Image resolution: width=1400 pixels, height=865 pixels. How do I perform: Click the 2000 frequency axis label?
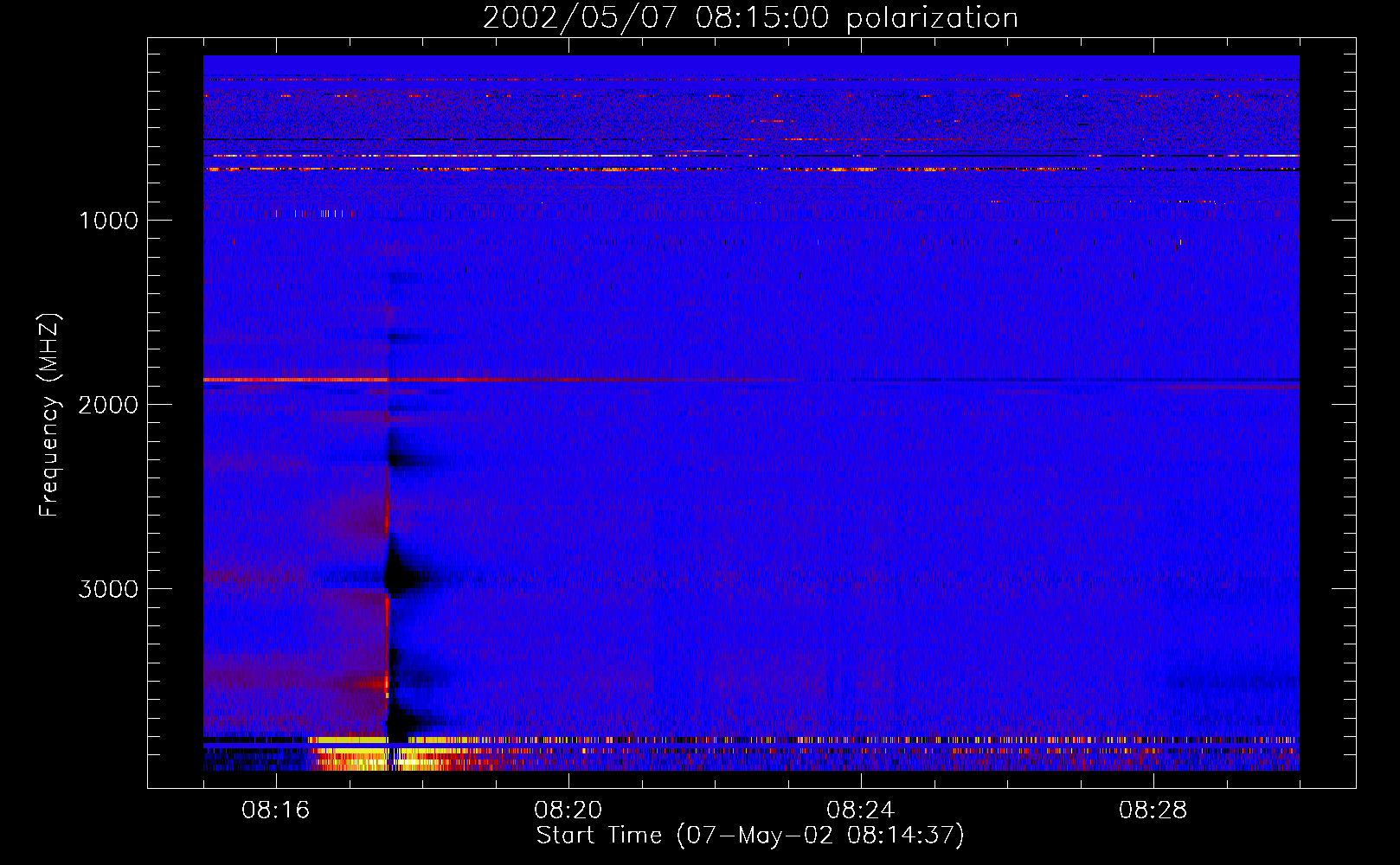108,405
